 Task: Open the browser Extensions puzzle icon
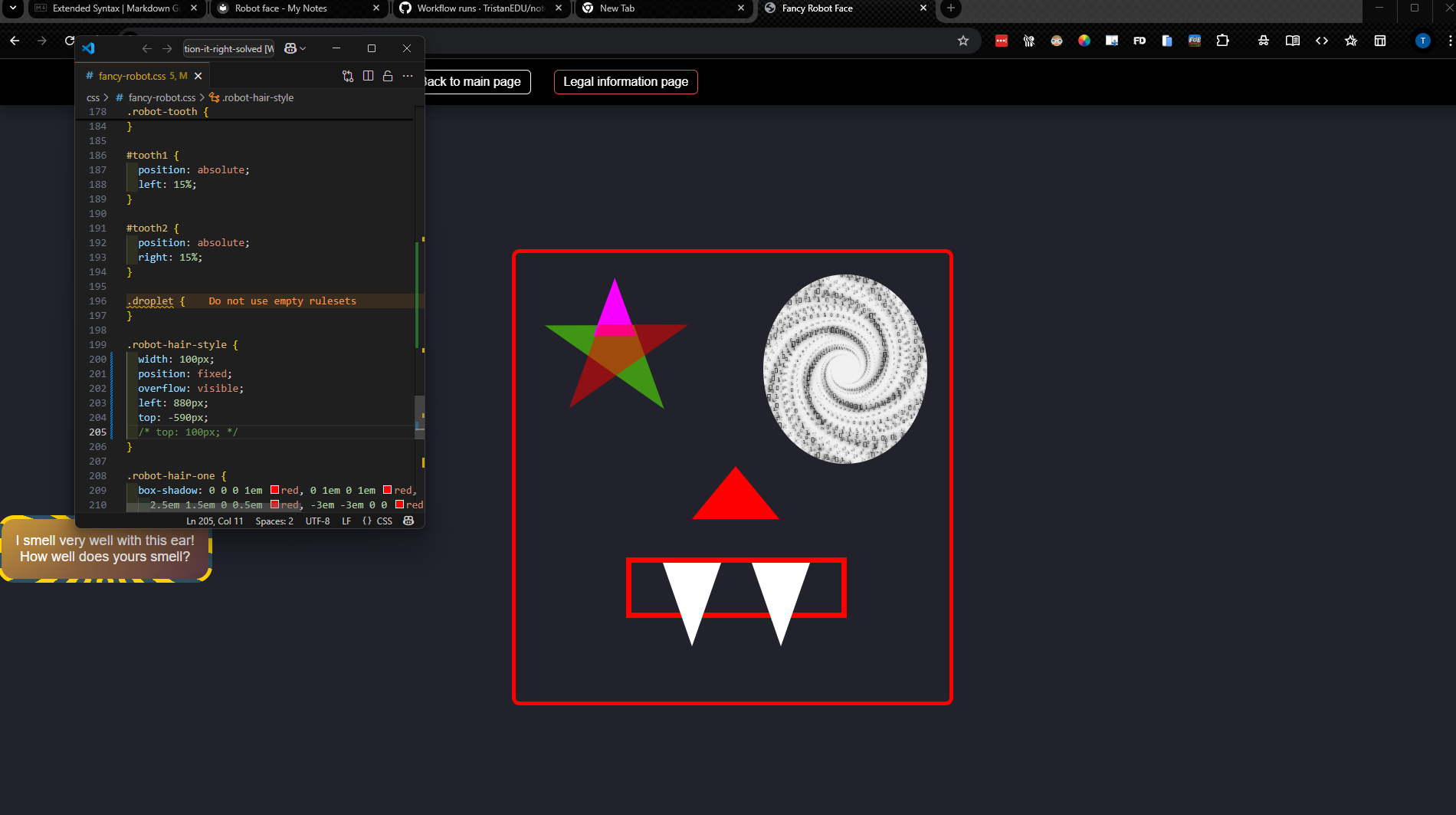click(1223, 41)
